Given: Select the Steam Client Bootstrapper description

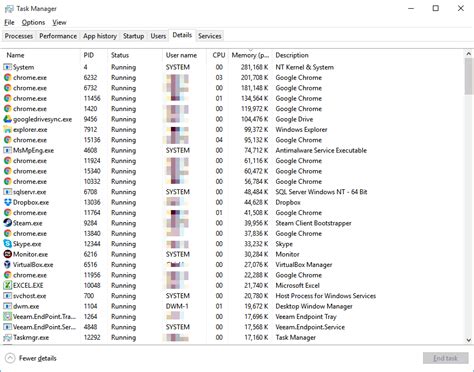Looking at the screenshot, I should tap(313, 223).
